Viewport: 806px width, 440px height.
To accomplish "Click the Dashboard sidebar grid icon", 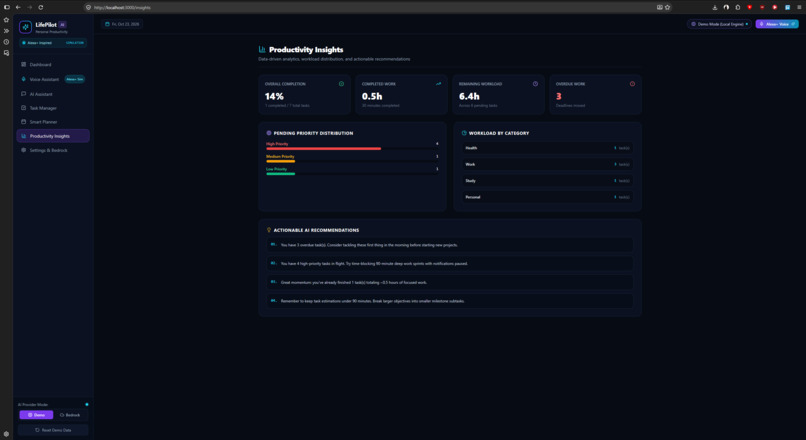I will (x=23, y=64).
